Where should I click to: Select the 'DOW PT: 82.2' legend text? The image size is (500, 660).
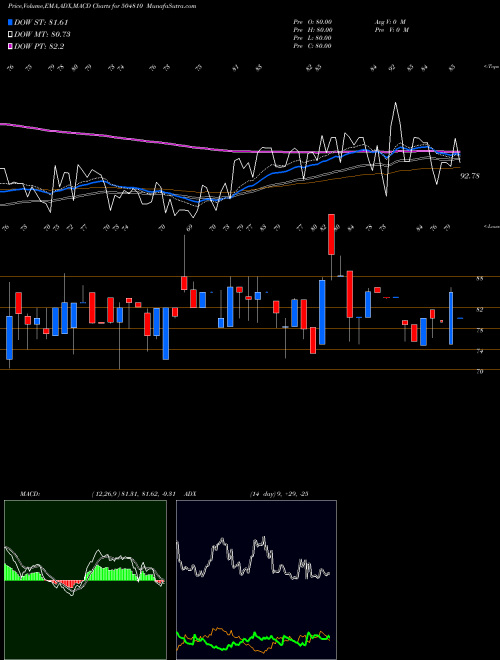point(39,46)
